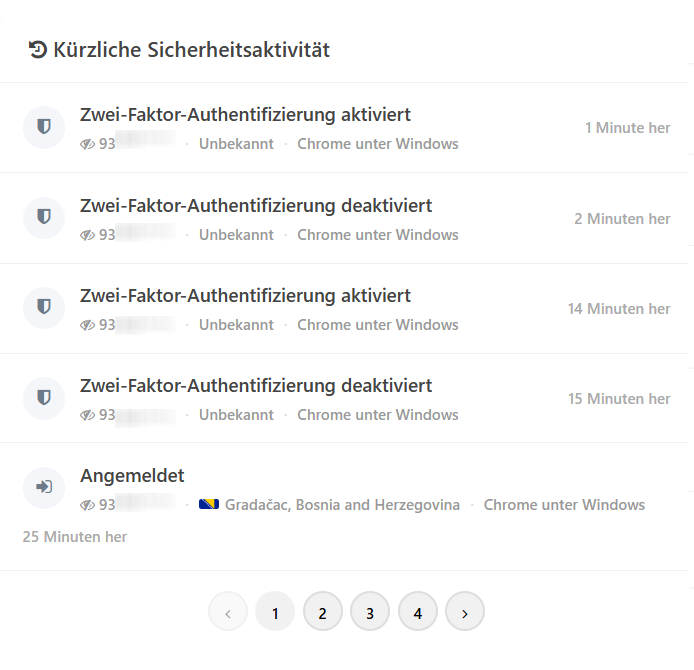The width and height of the screenshot is (694, 670).
Task: Click the history icon beside Kürzliche Sicherheitsaktivität
Action: click(x=38, y=50)
